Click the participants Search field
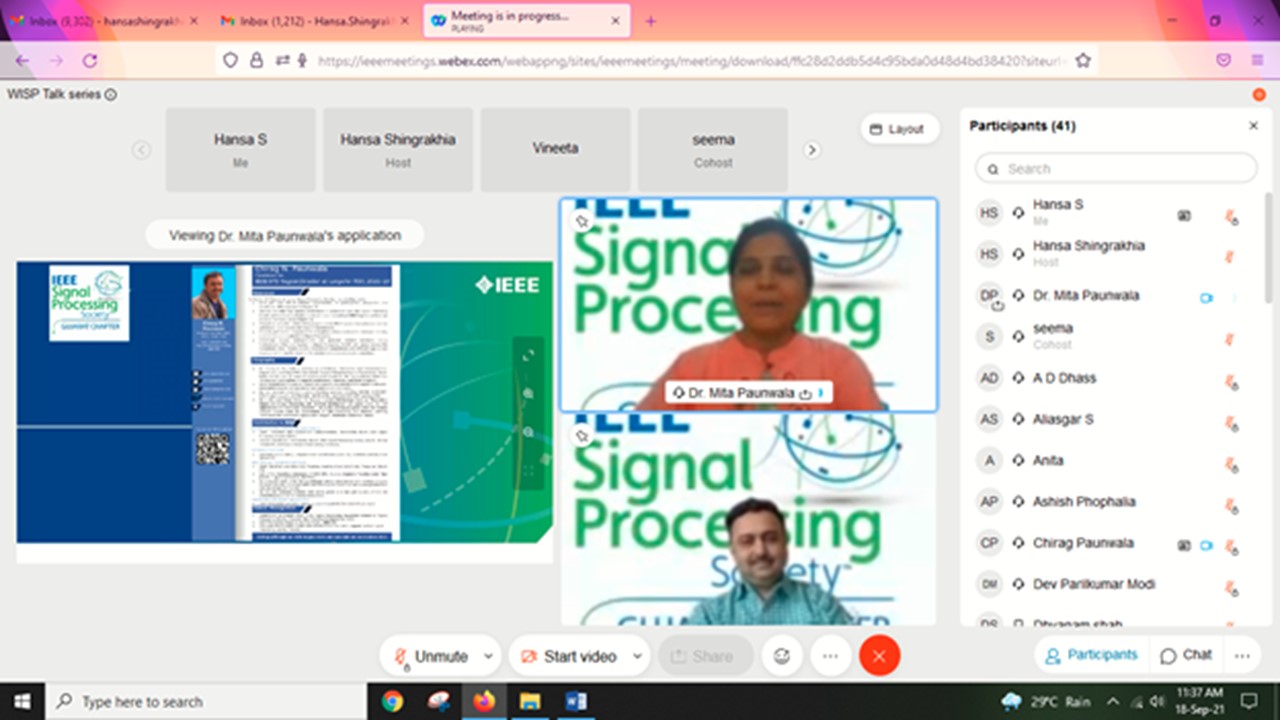 (1116, 168)
